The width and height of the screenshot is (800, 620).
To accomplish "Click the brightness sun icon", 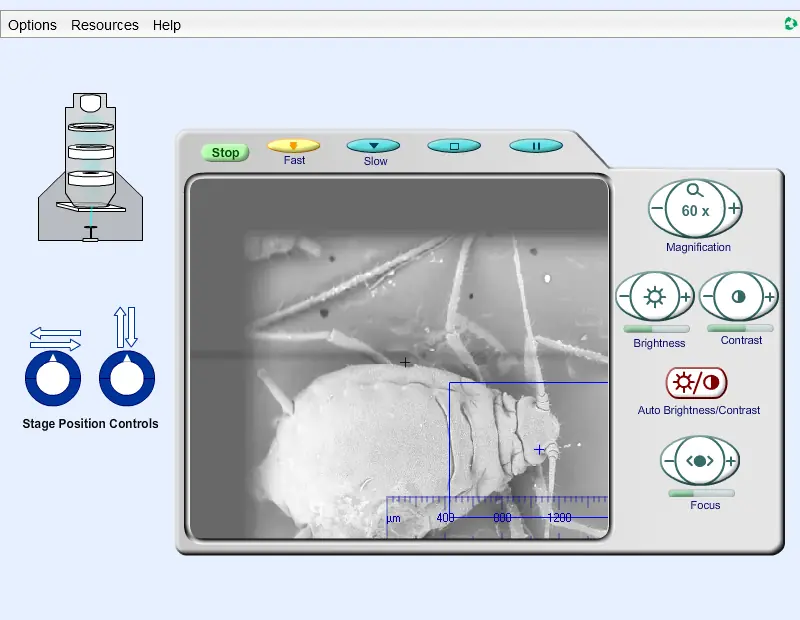I will coord(655,296).
